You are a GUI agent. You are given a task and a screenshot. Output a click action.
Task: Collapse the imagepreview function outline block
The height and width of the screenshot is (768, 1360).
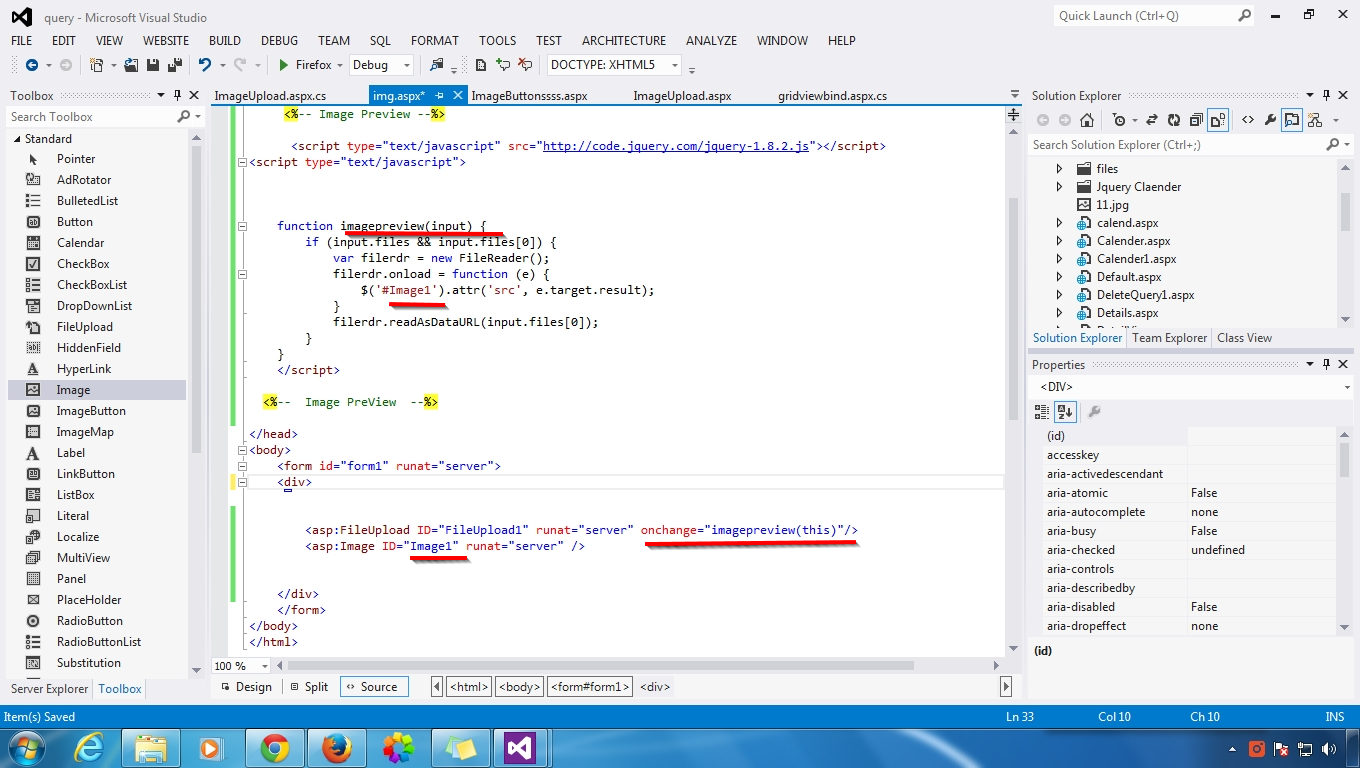242,226
